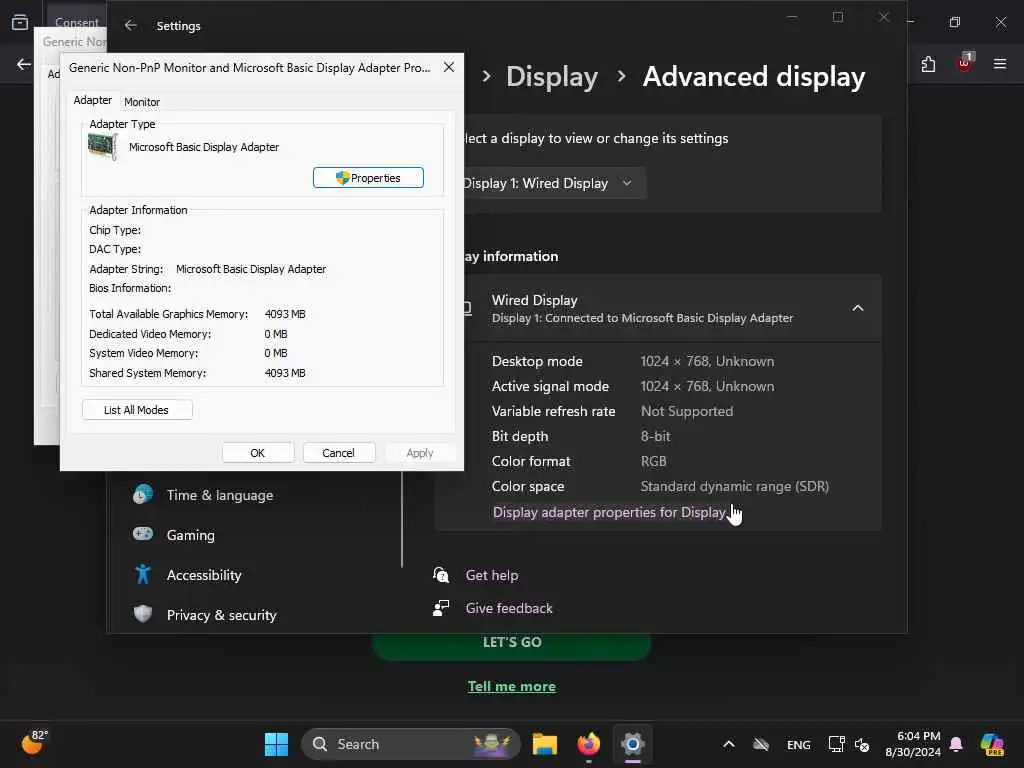Click List All Modes button
The width and height of the screenshot is (1024, 768).
tap(137, 409)
